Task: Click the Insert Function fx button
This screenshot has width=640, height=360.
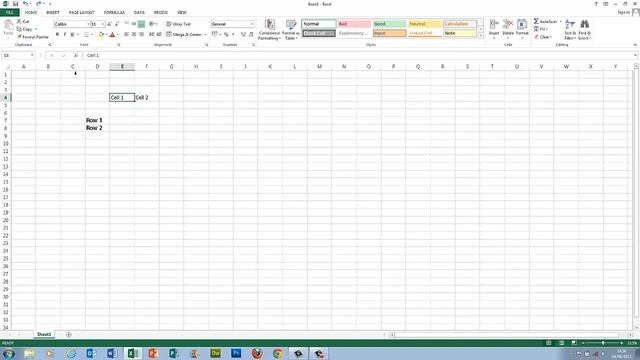Action: click(76, 56)
